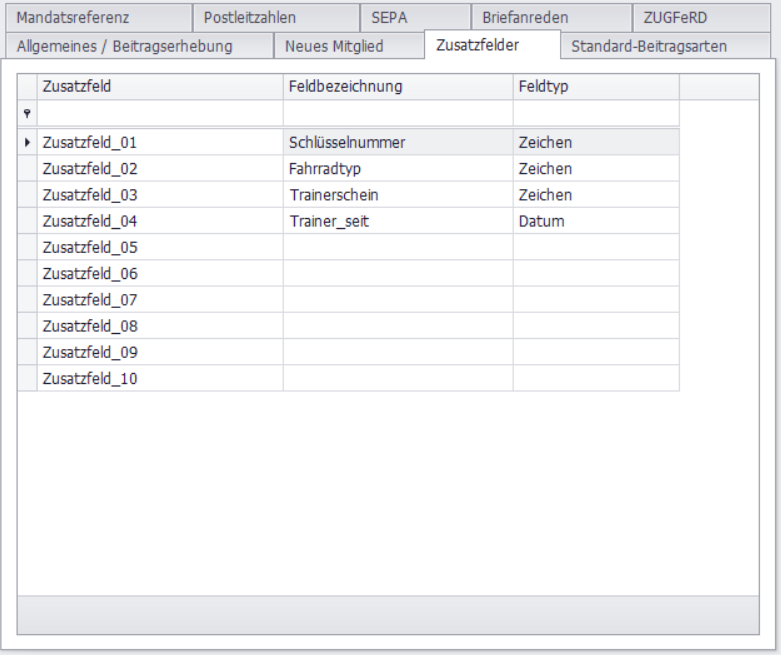Open the Feldtyp cell for Trainer_seit
This screenshot has width=781, height=655.
pos(595,221)
